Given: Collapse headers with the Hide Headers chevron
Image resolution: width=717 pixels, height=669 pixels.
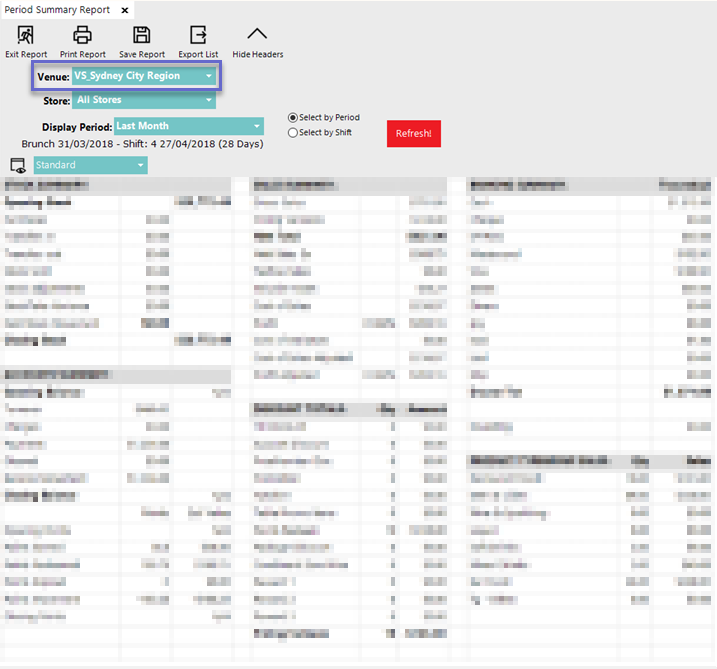Looking at the screenshot, I should coord(257,36).
